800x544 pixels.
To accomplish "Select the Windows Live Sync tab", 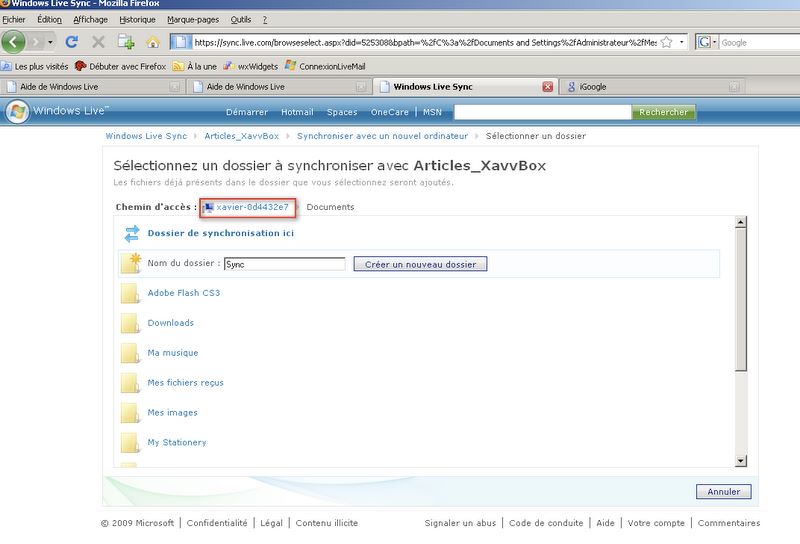I will click(x=464, y=87).
